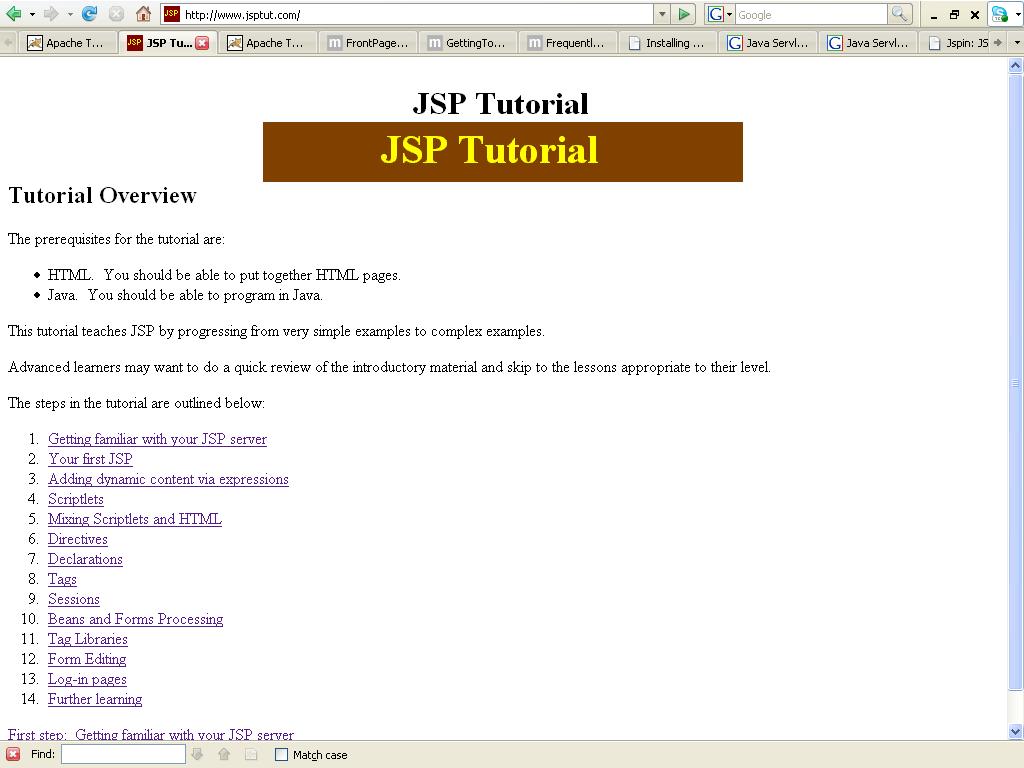Open 'Beans and Forms Processing' link
Viewport: 1024px width, 768px height.
(135, 619)
